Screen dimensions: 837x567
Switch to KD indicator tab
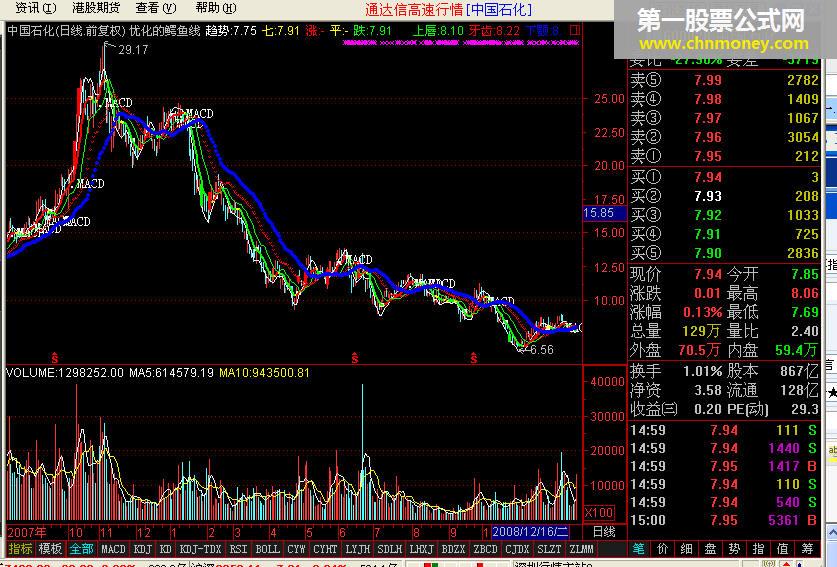pos(165,549)
